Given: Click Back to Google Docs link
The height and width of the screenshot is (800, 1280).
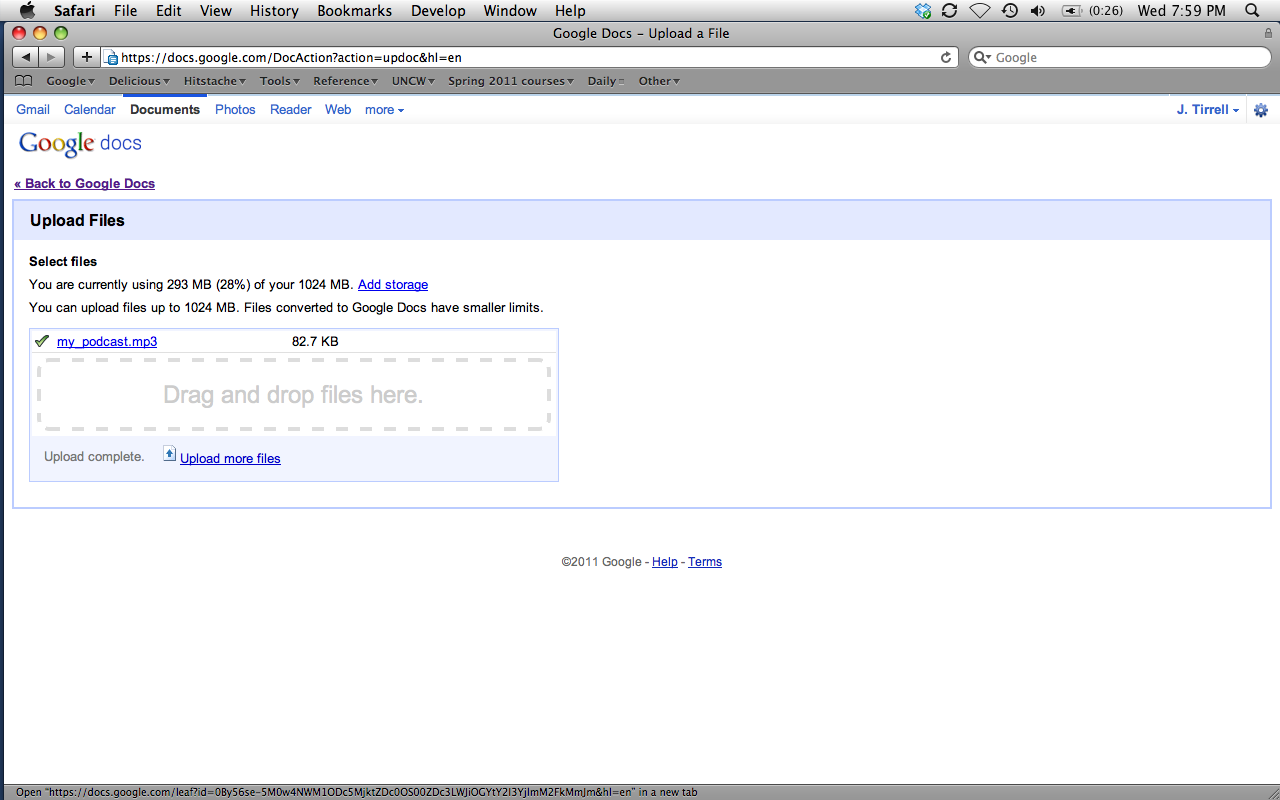Looking at the screenshot, I should (85, 183).
